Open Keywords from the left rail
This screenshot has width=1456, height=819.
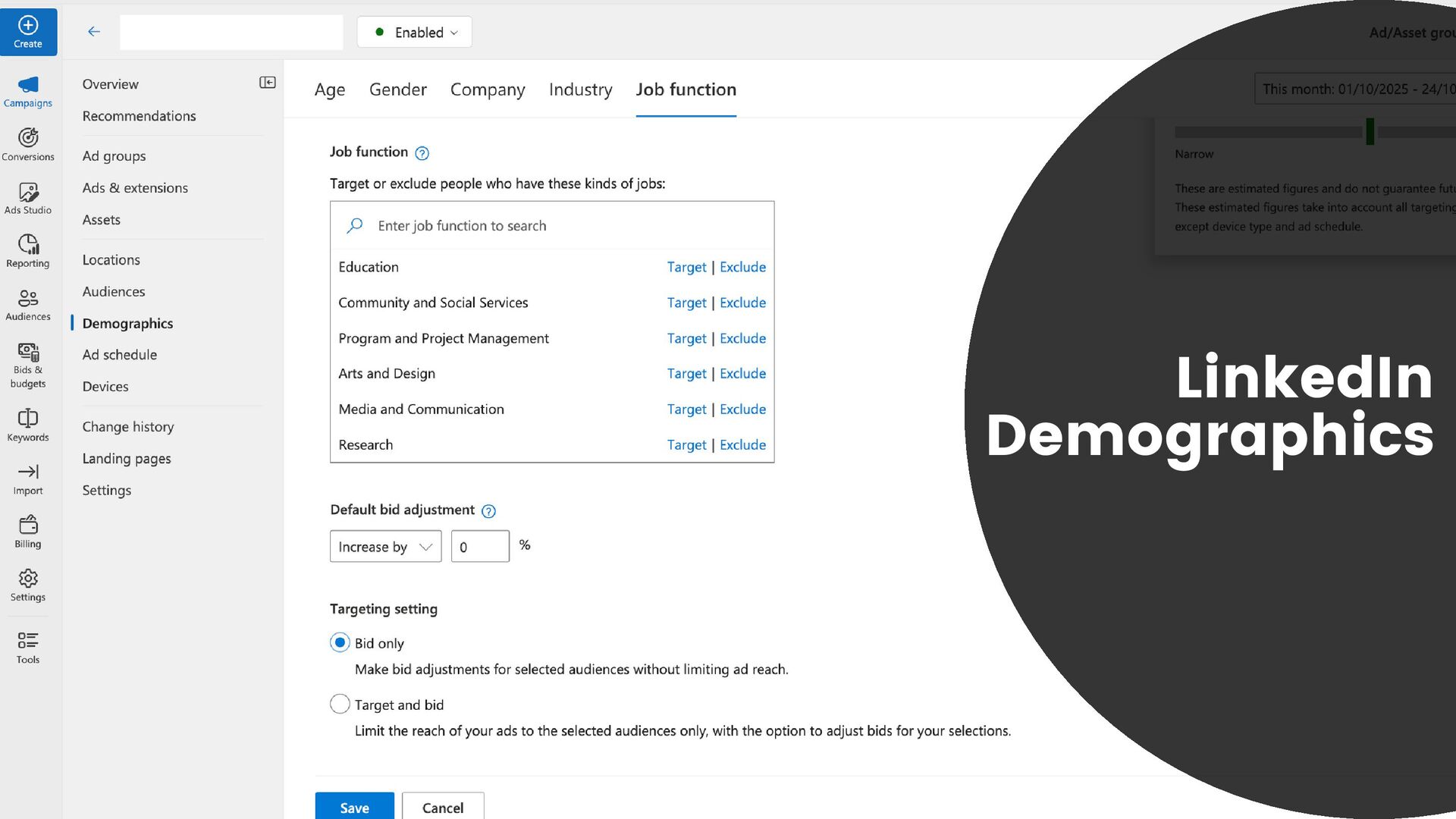28,425
